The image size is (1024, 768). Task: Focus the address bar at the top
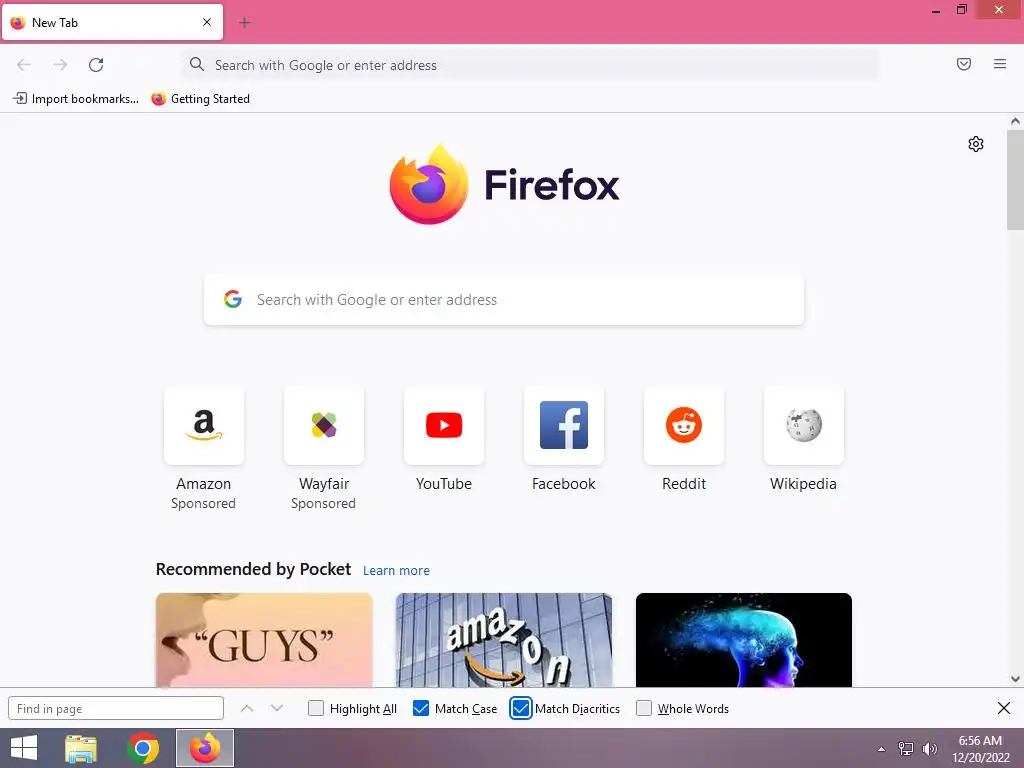point(529,65)
